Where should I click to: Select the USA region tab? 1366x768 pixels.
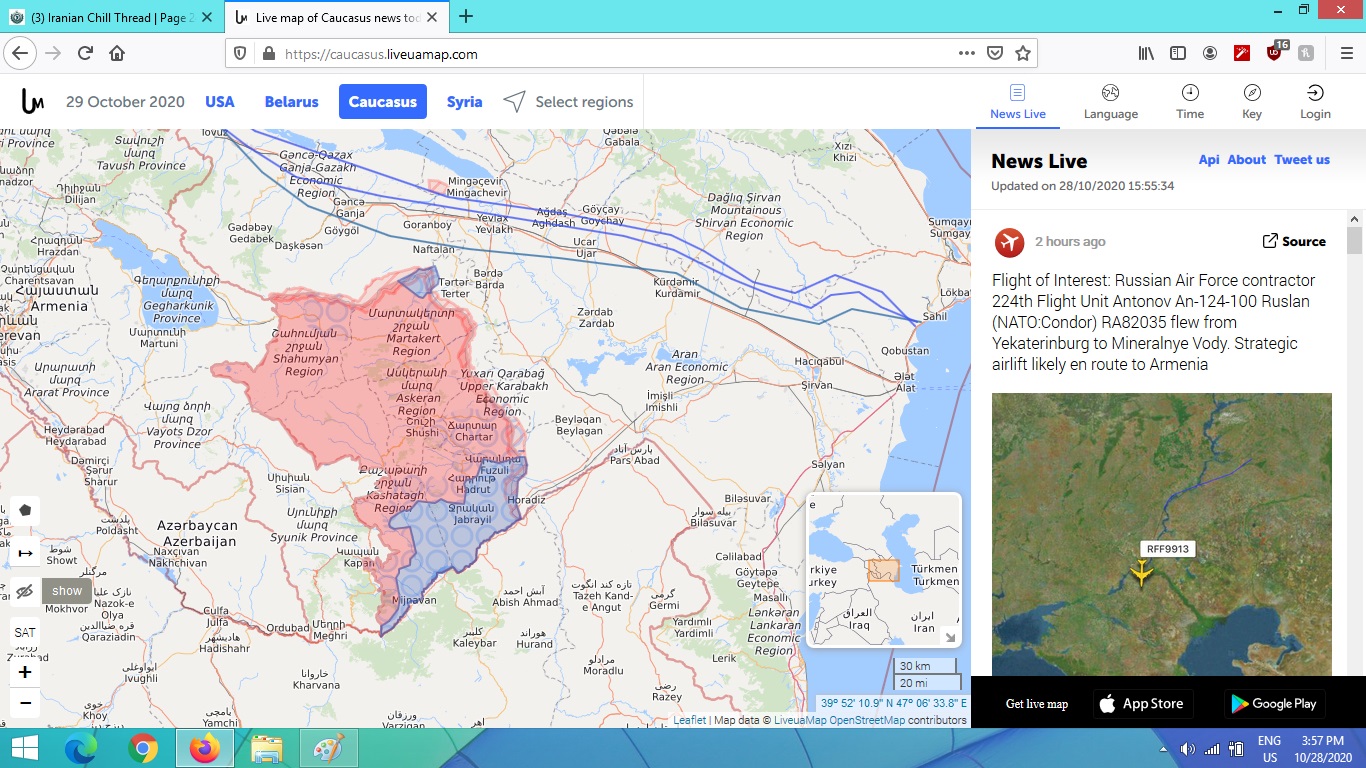pyautogui.click(x=220, y=102)
